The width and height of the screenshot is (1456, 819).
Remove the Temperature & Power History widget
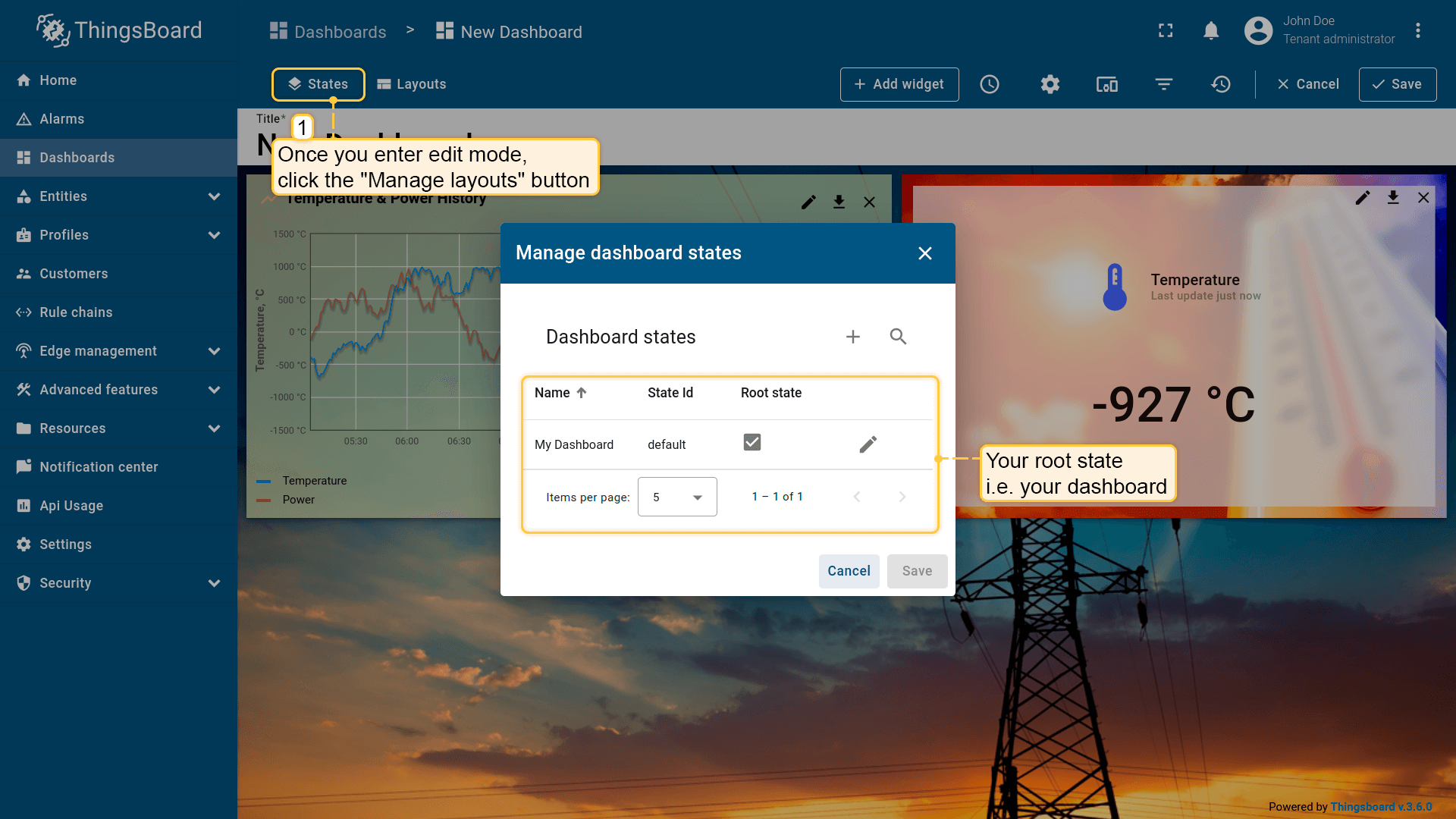869,202
